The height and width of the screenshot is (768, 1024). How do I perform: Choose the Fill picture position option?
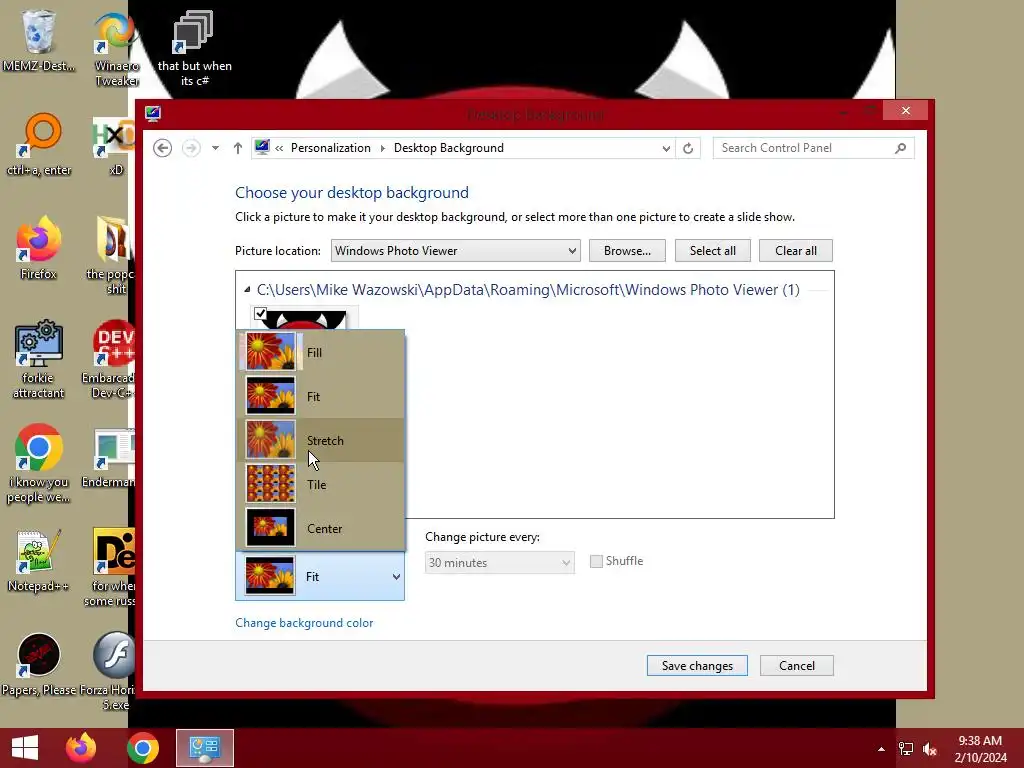tap(321, 353)
